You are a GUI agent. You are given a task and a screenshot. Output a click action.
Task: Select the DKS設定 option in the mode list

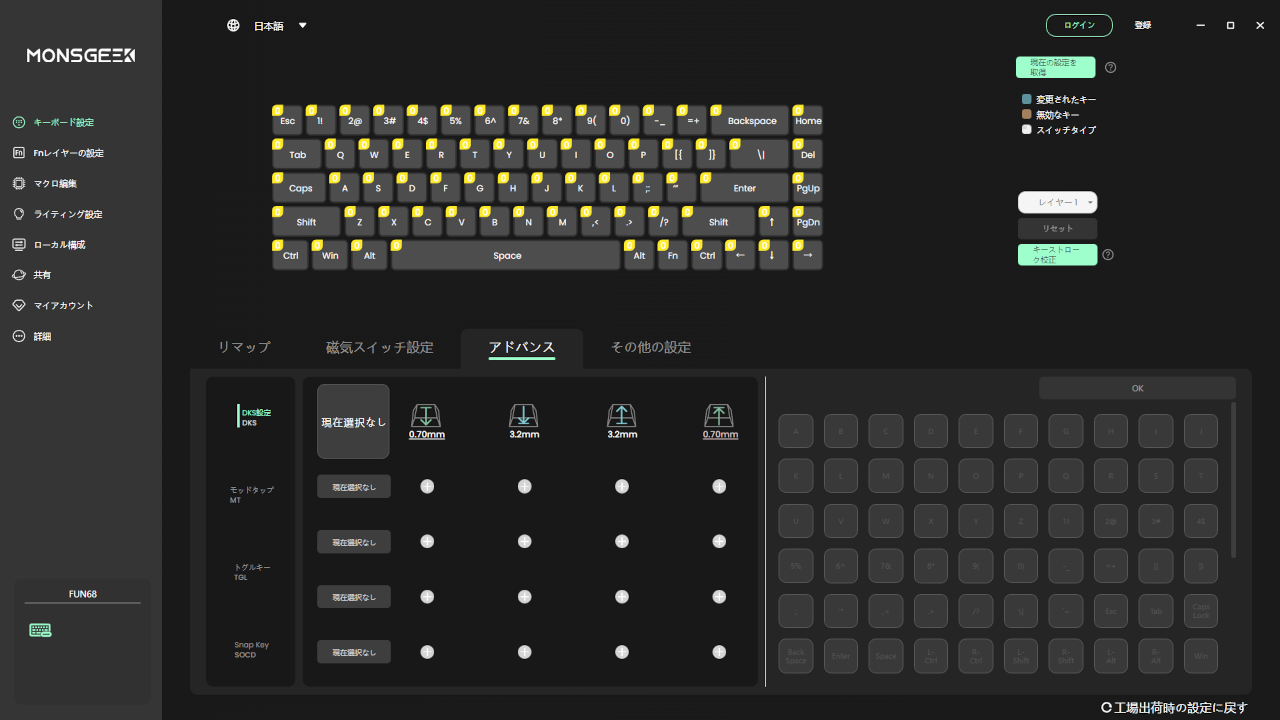point(256,417)
